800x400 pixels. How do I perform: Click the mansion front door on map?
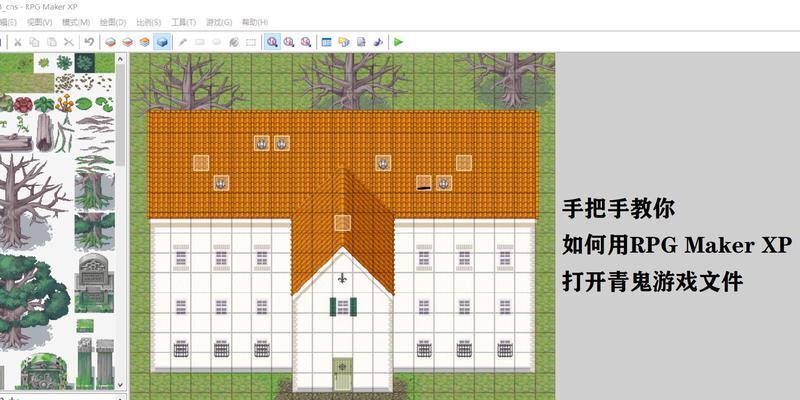[x=342, y=374]
